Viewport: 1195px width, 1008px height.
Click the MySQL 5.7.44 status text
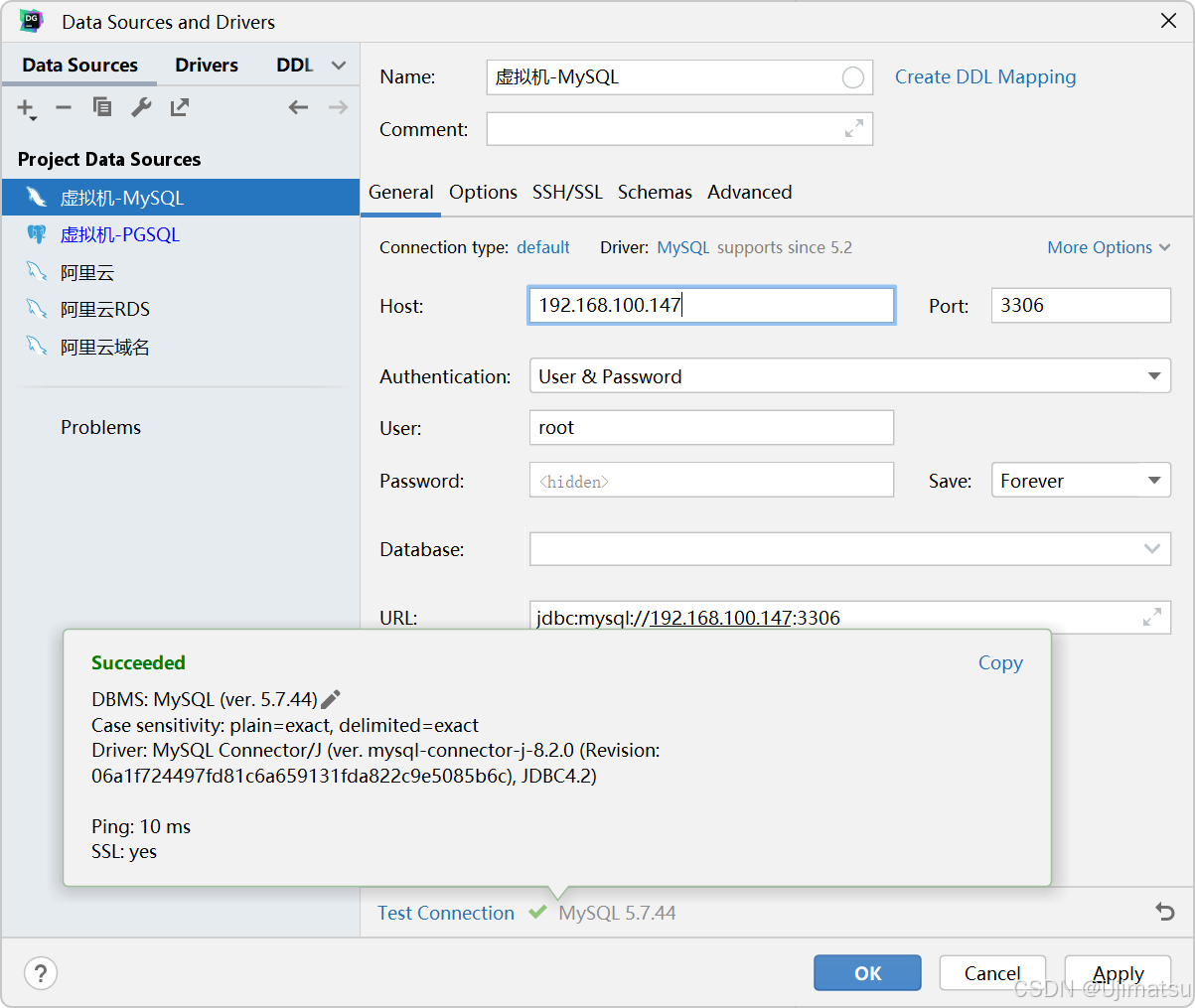(617, 913)
